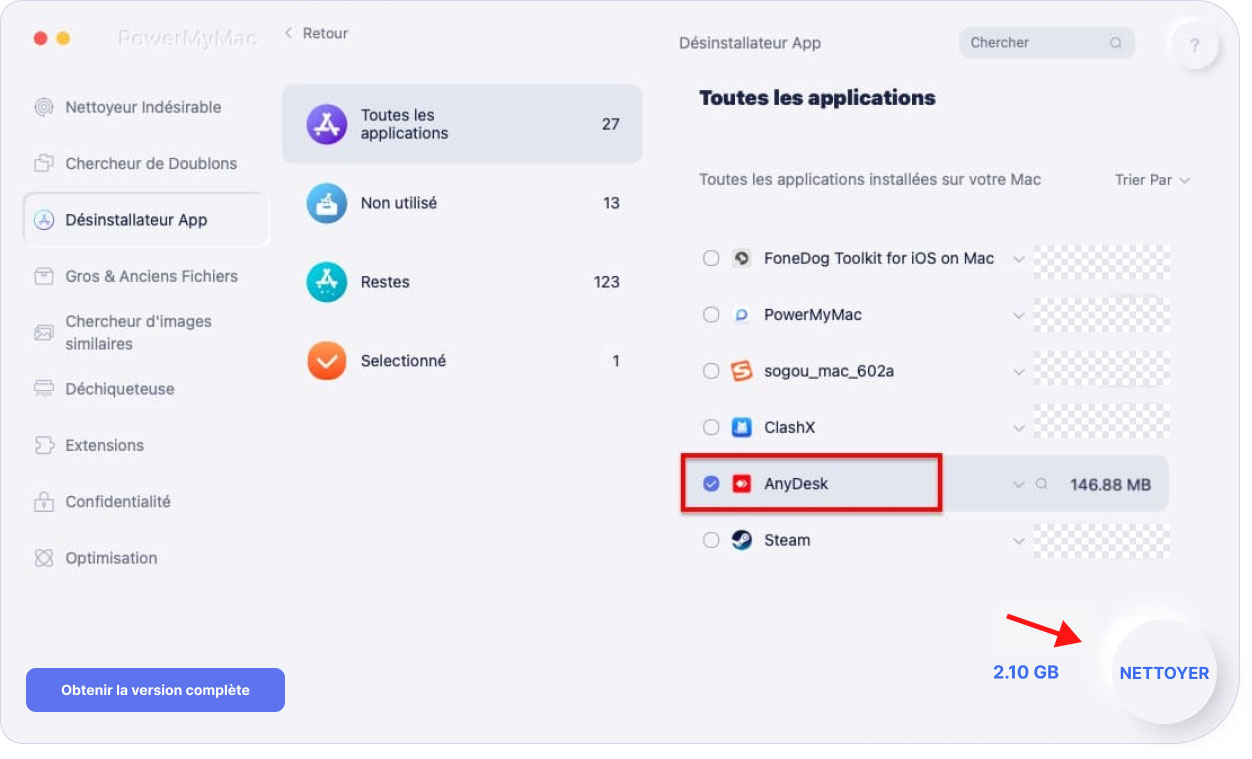Screen dimensions: 1252x759
Task: Click the Désinstallateur App sidebar icon
Action: coord(43,220)
